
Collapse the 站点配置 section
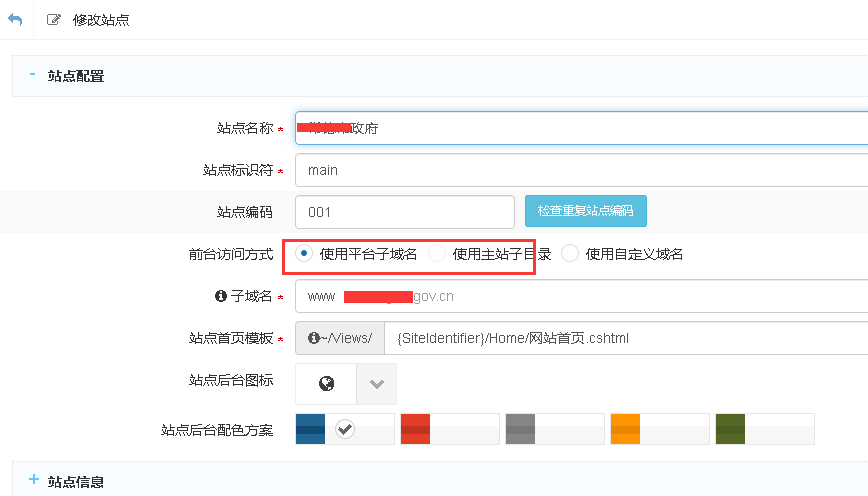click(x=33, y=75)
